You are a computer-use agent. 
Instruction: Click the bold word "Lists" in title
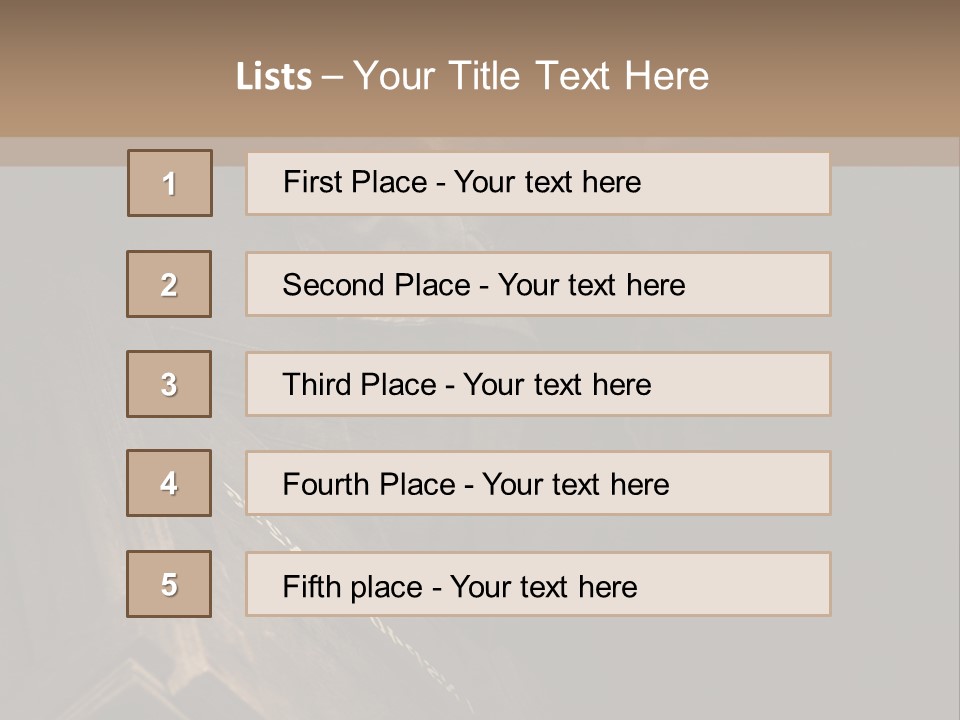[x=274, y=77]
